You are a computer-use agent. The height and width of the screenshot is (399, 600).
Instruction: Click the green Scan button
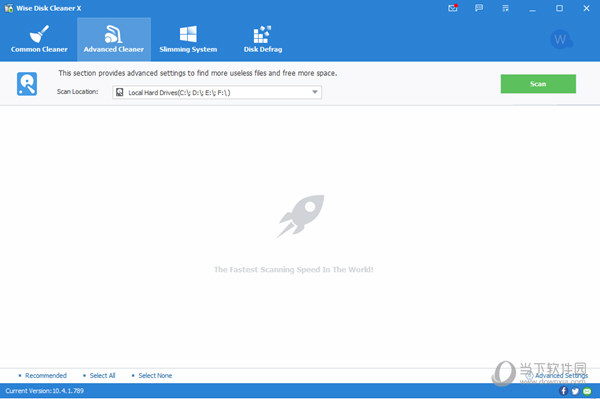pos(538,84)
